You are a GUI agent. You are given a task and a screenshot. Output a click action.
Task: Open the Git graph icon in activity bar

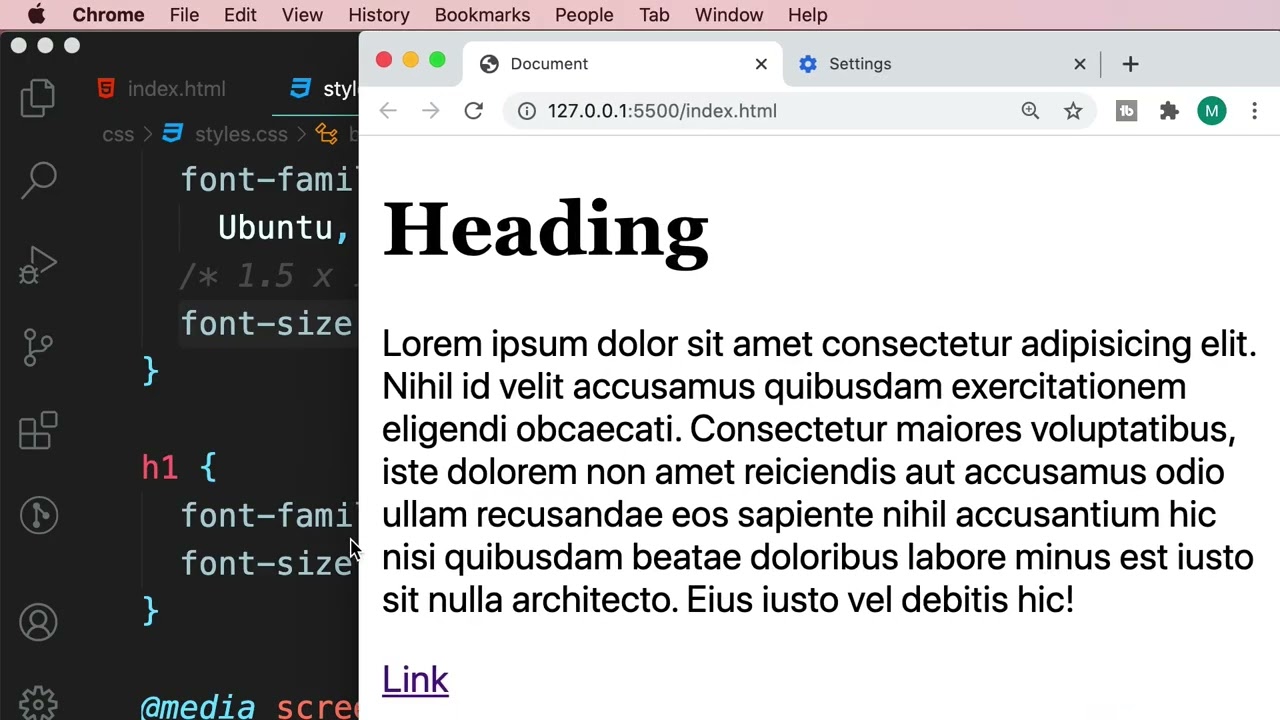click(x=38, y=515)
